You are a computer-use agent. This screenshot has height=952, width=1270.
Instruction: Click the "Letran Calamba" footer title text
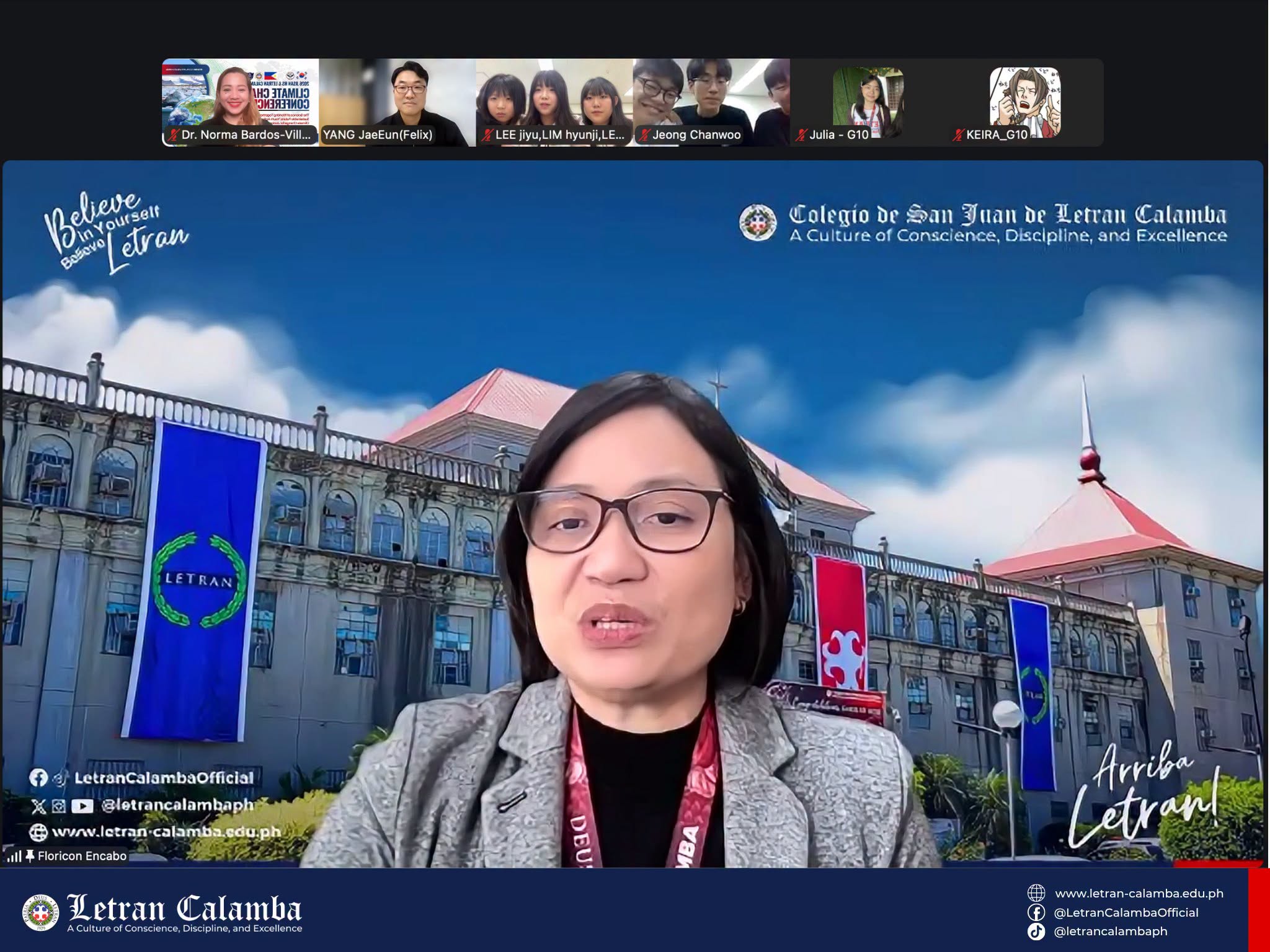point(185,908)
